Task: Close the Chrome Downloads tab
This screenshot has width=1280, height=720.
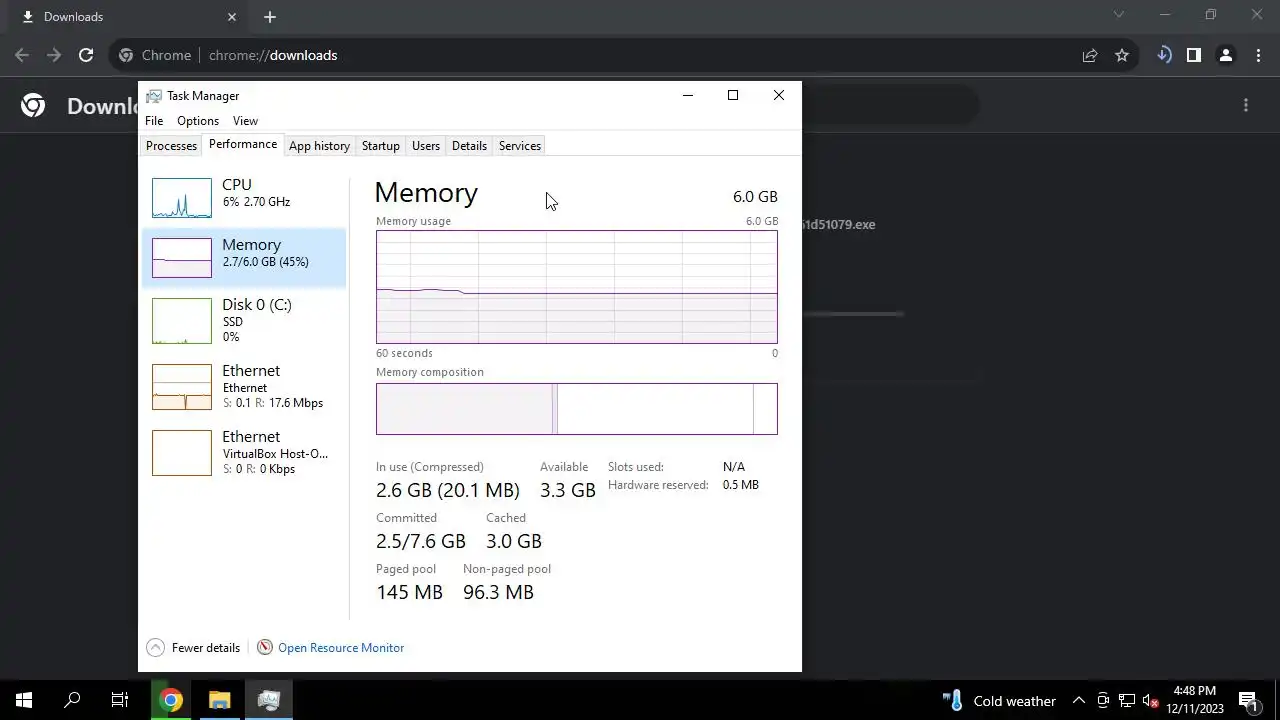Action: 232,17
